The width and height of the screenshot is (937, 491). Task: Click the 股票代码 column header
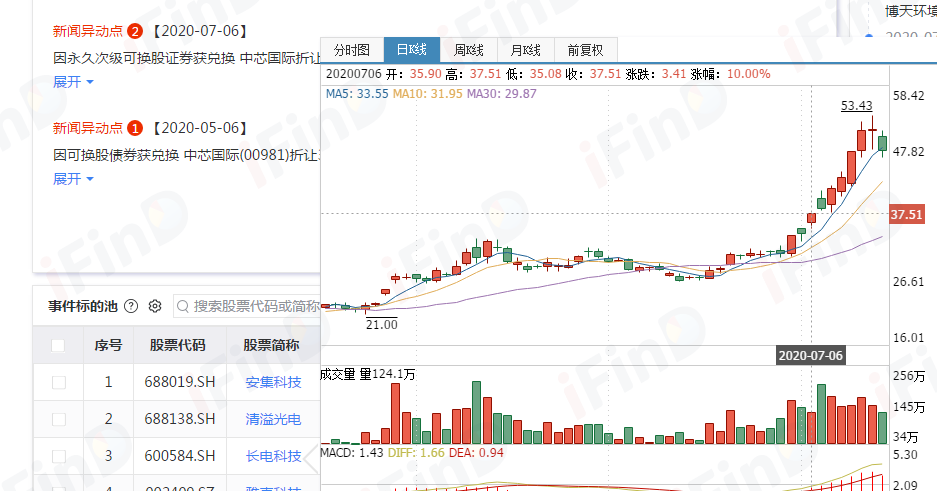(x=177, y=345)
